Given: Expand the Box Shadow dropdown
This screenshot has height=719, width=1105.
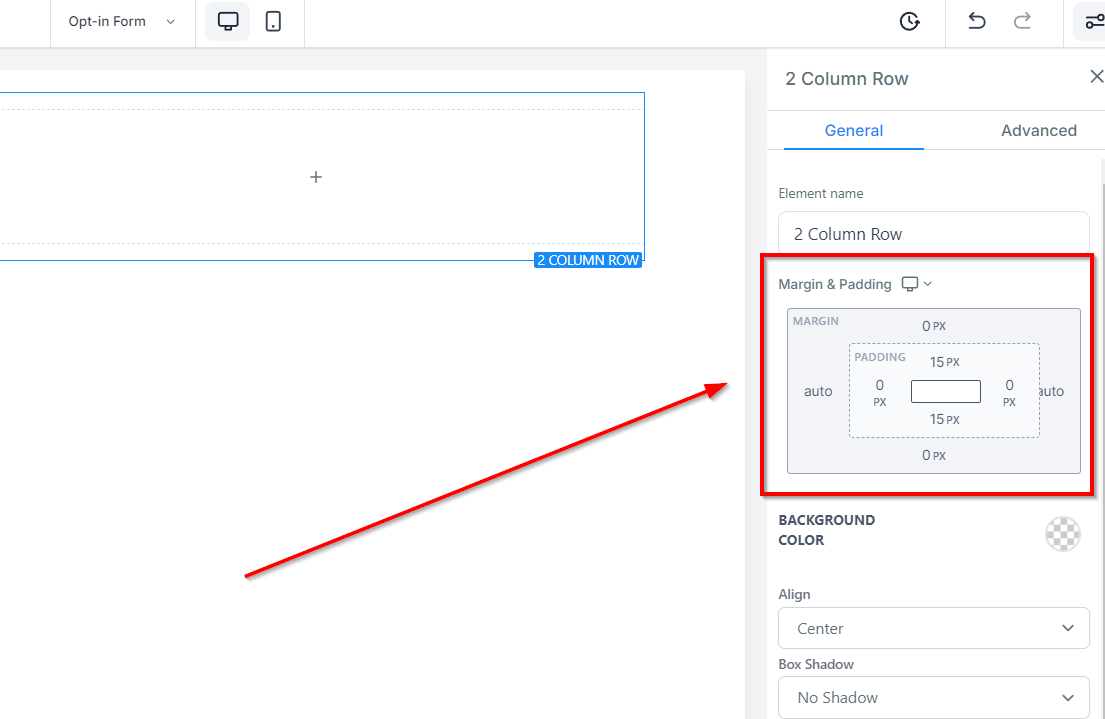Looking at the screenshot, I should [933, 697].
